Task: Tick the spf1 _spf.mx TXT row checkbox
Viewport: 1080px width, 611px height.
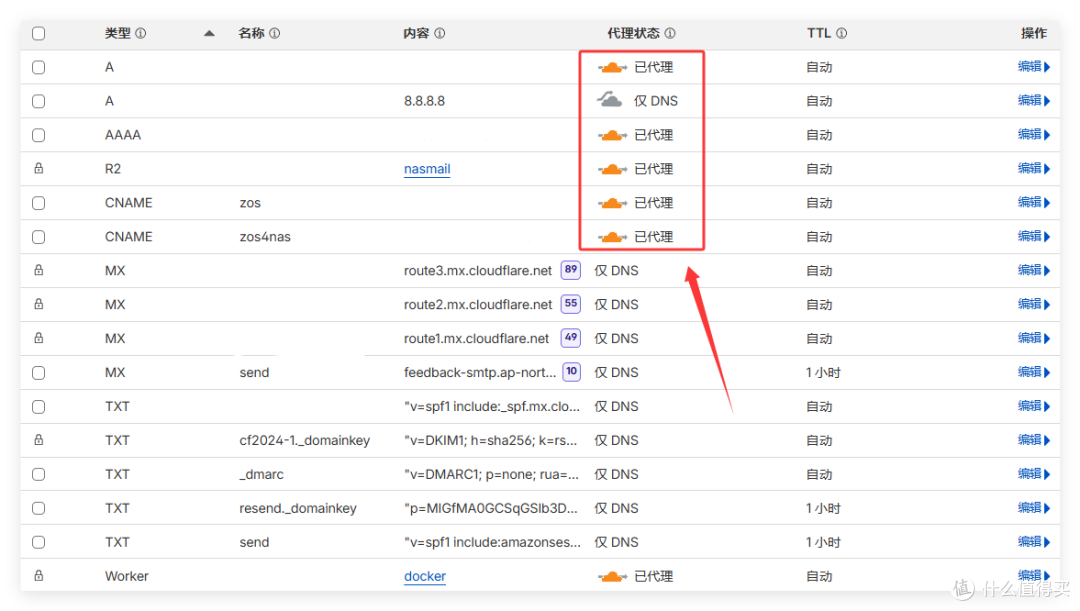Action: (x=39, y=406)
